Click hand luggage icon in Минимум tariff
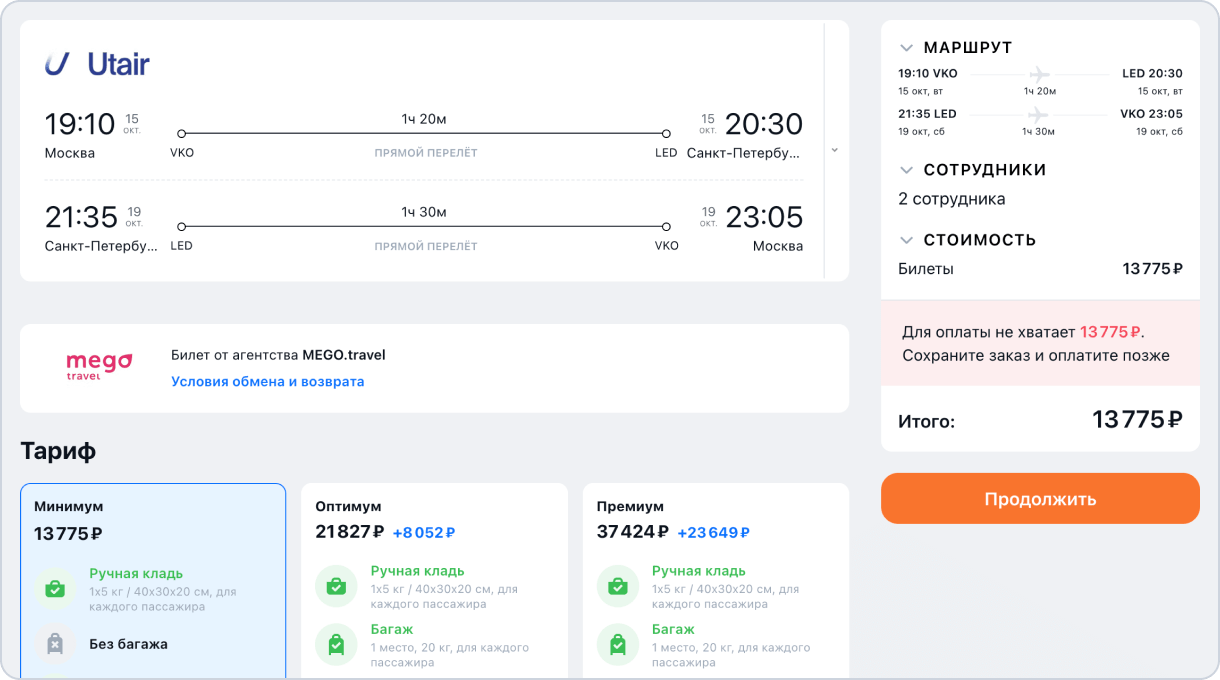This screenshot has width=1220, height=680. [55, 588]
